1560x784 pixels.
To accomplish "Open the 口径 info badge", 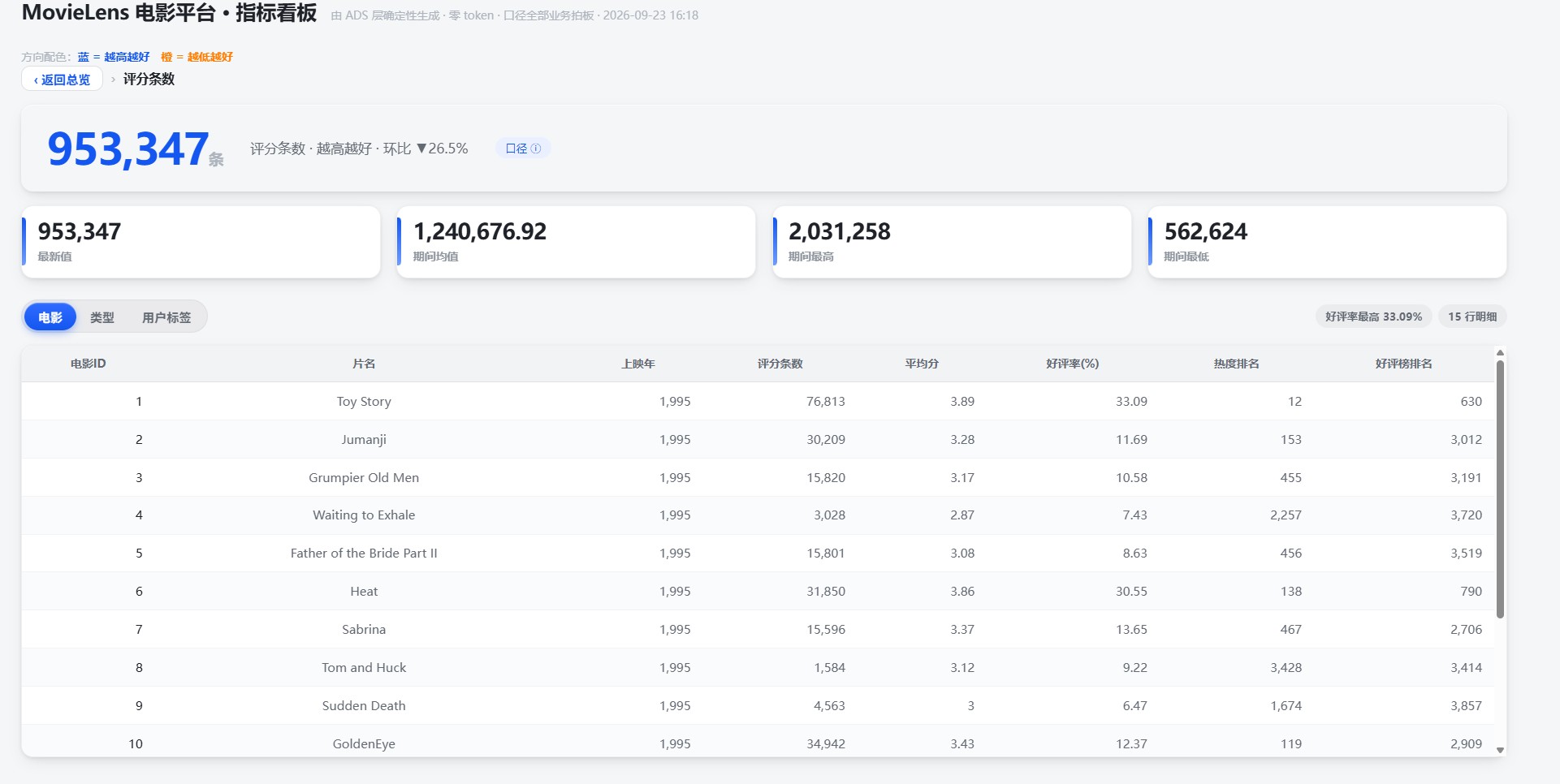I will pos(523,149).
